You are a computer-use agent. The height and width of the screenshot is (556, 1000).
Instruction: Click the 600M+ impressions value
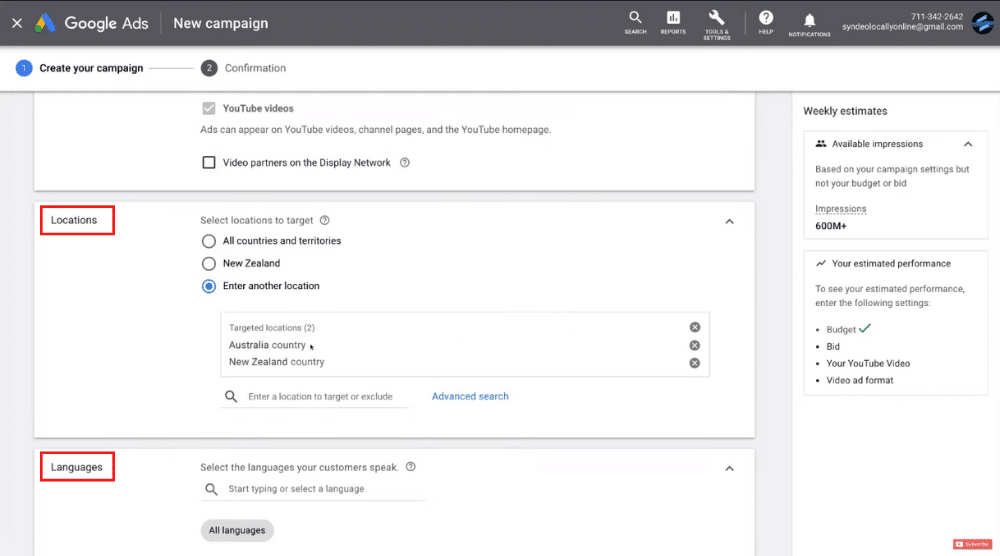pyautogui.click(x=830, y=226)
